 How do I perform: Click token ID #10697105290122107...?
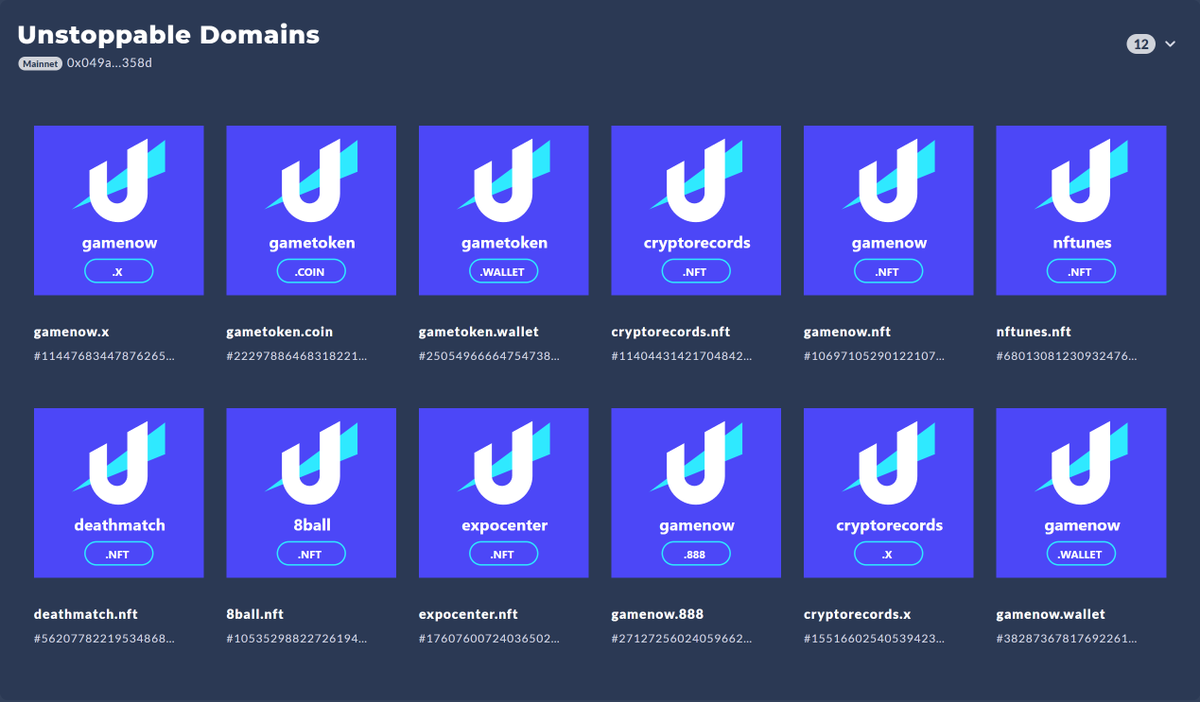click(874, 355)
